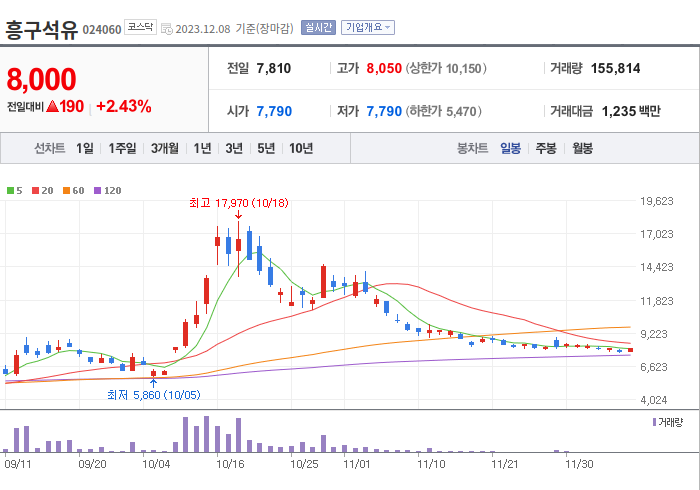Image resolution: width=700 pixels, height=490 pixels.
Task: Click the 11/01 date axis label
Action: coord(357,464)
